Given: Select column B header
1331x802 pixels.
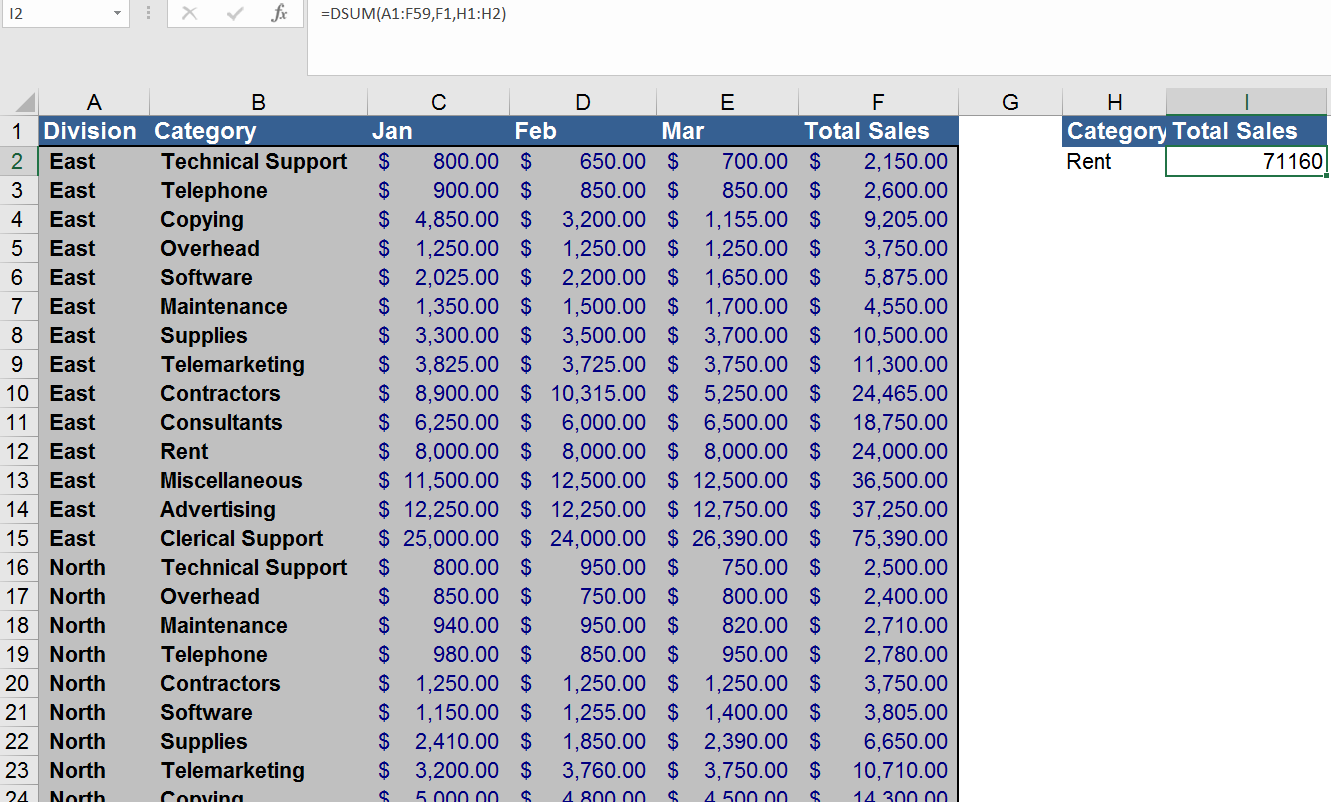Looking at the screenshot, I should [258, 102].
